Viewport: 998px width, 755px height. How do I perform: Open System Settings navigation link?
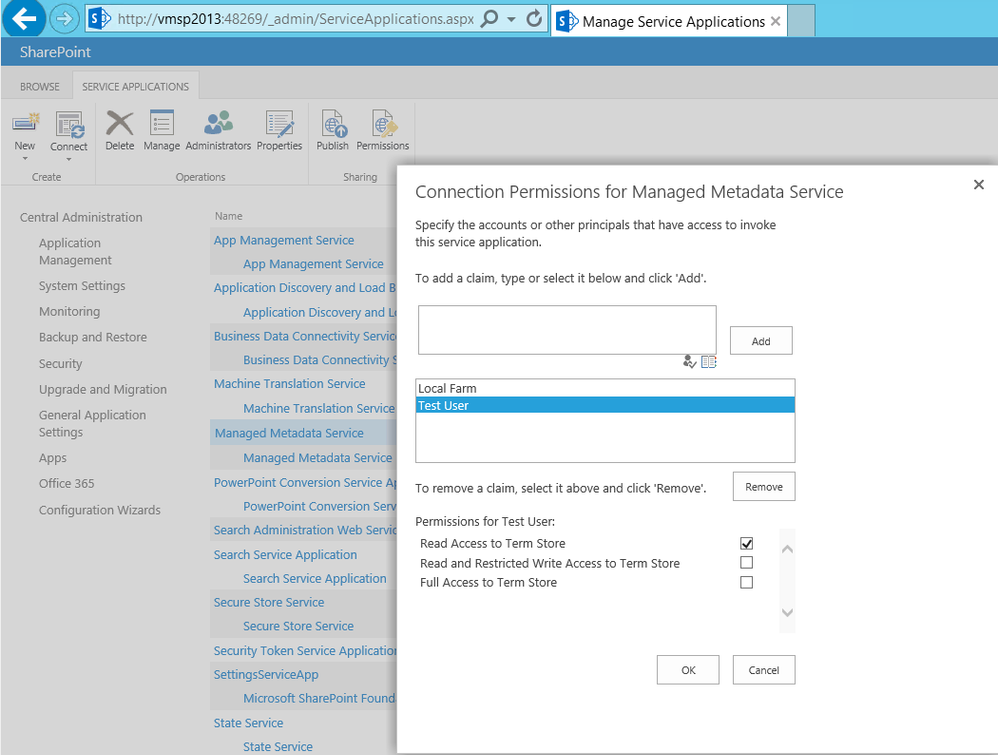pos(82,286)
